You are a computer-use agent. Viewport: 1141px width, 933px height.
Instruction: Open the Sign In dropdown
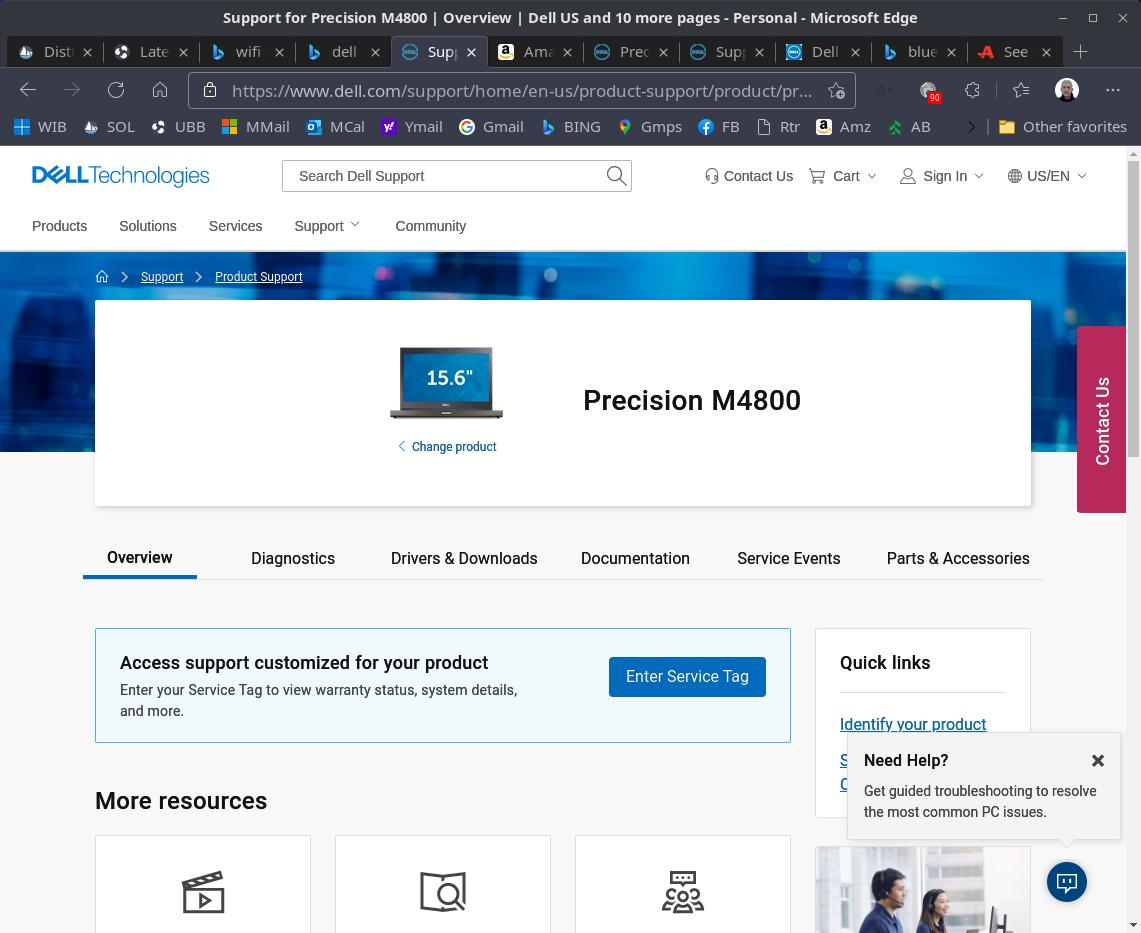coord(942,176)
